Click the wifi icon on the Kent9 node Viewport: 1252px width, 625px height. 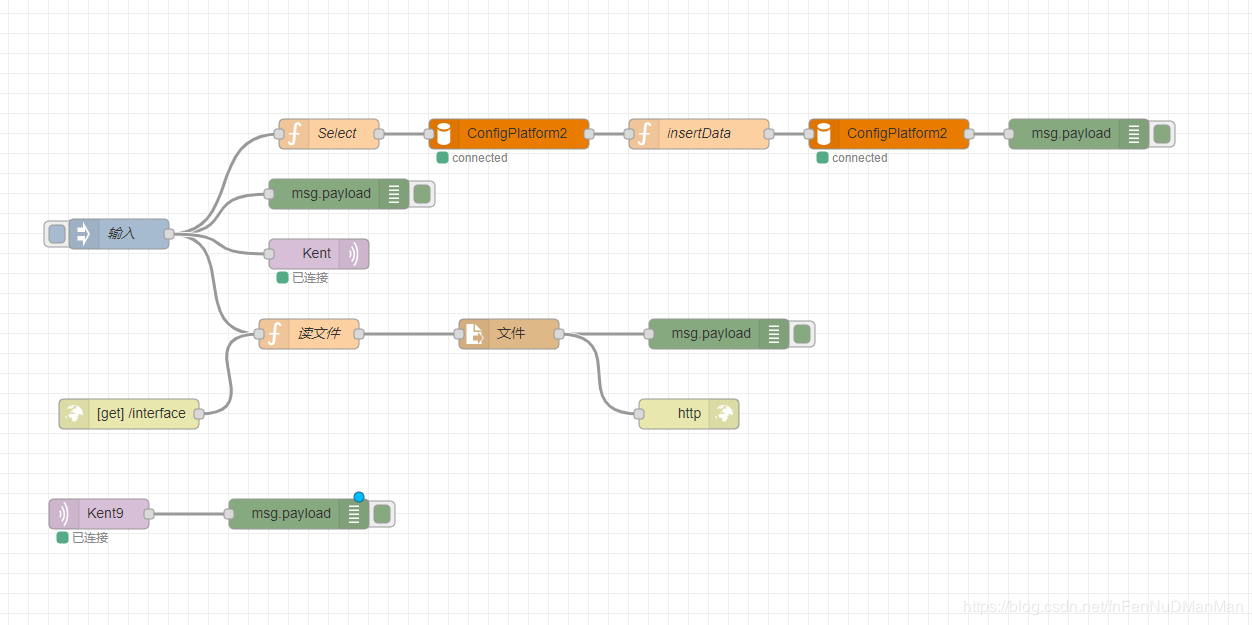[x=64, y=513]
